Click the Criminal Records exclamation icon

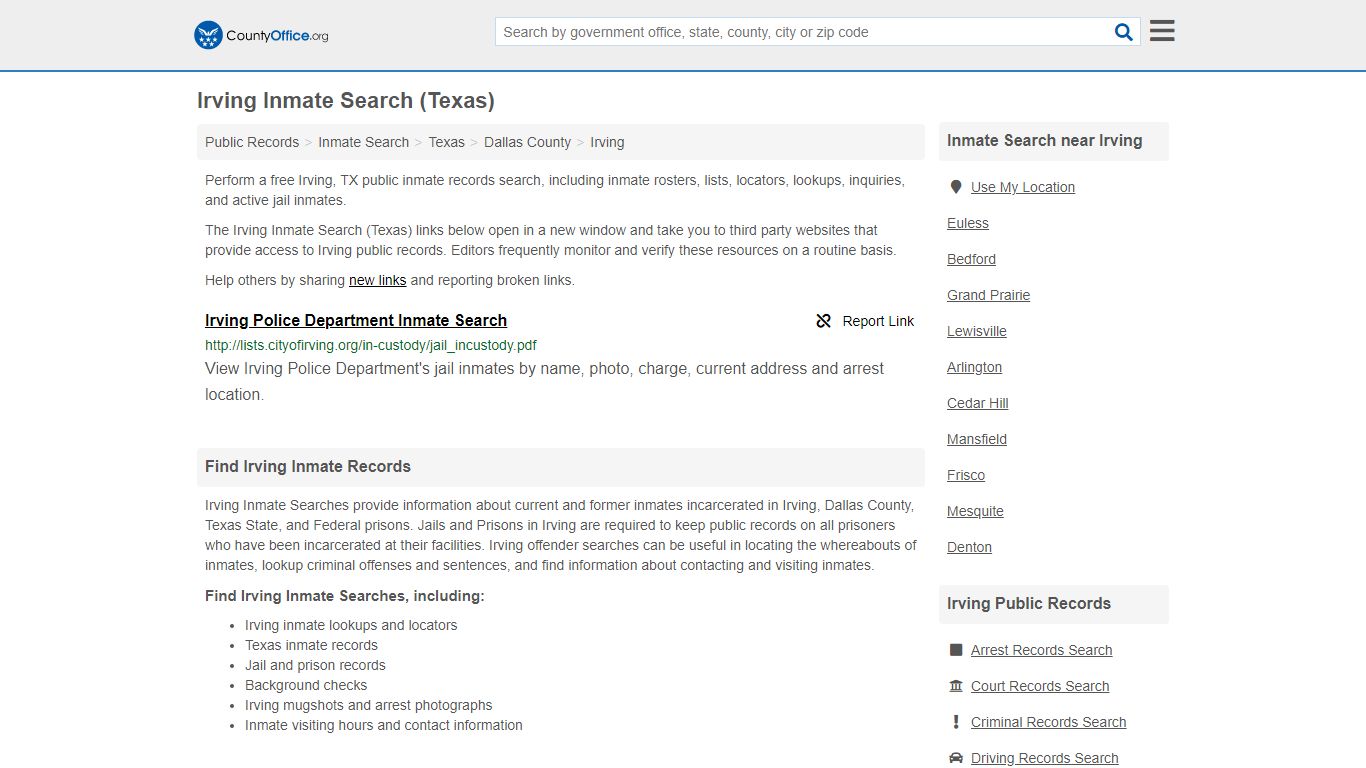[956, 722]
